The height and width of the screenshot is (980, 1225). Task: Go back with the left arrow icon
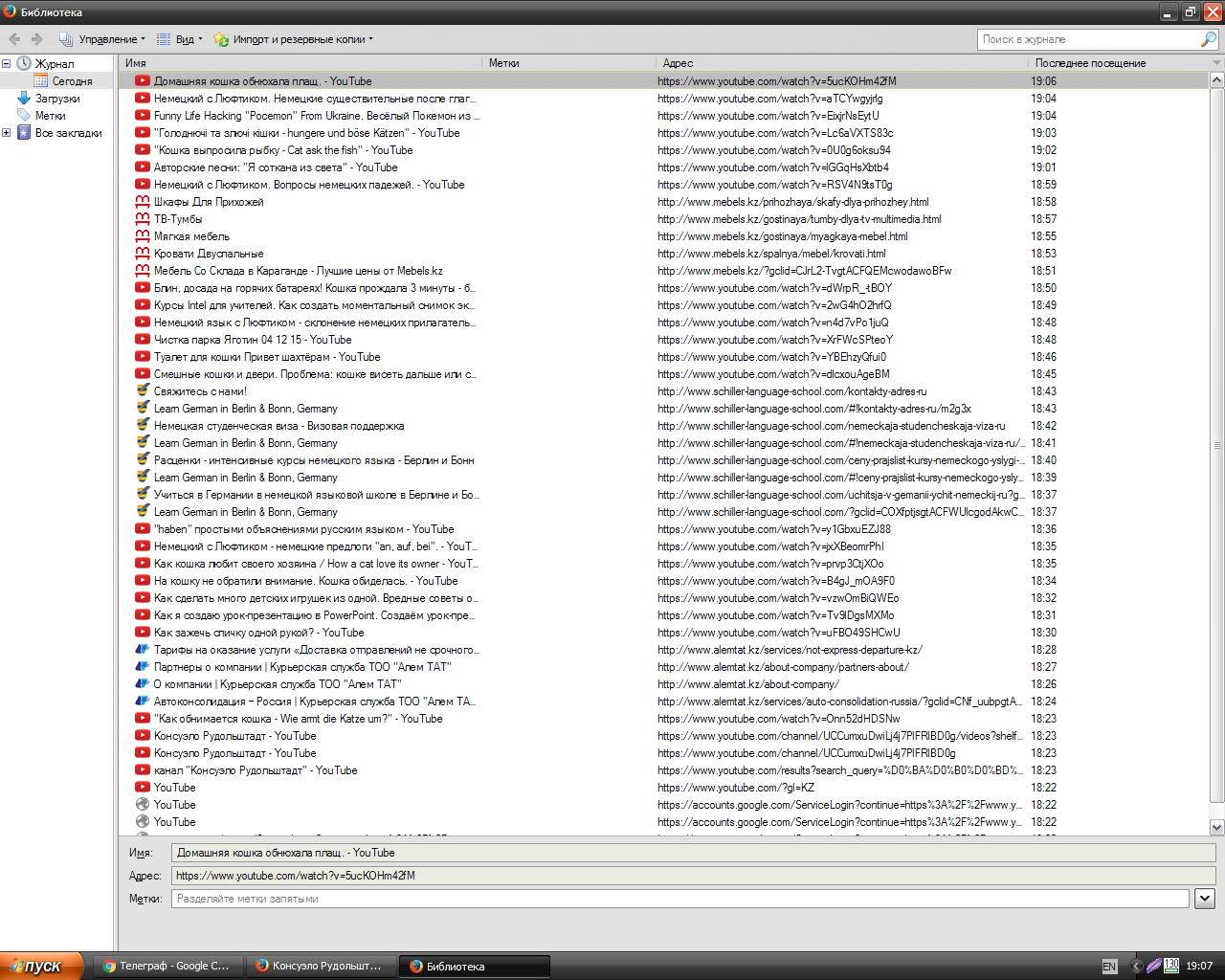point(14,39)
